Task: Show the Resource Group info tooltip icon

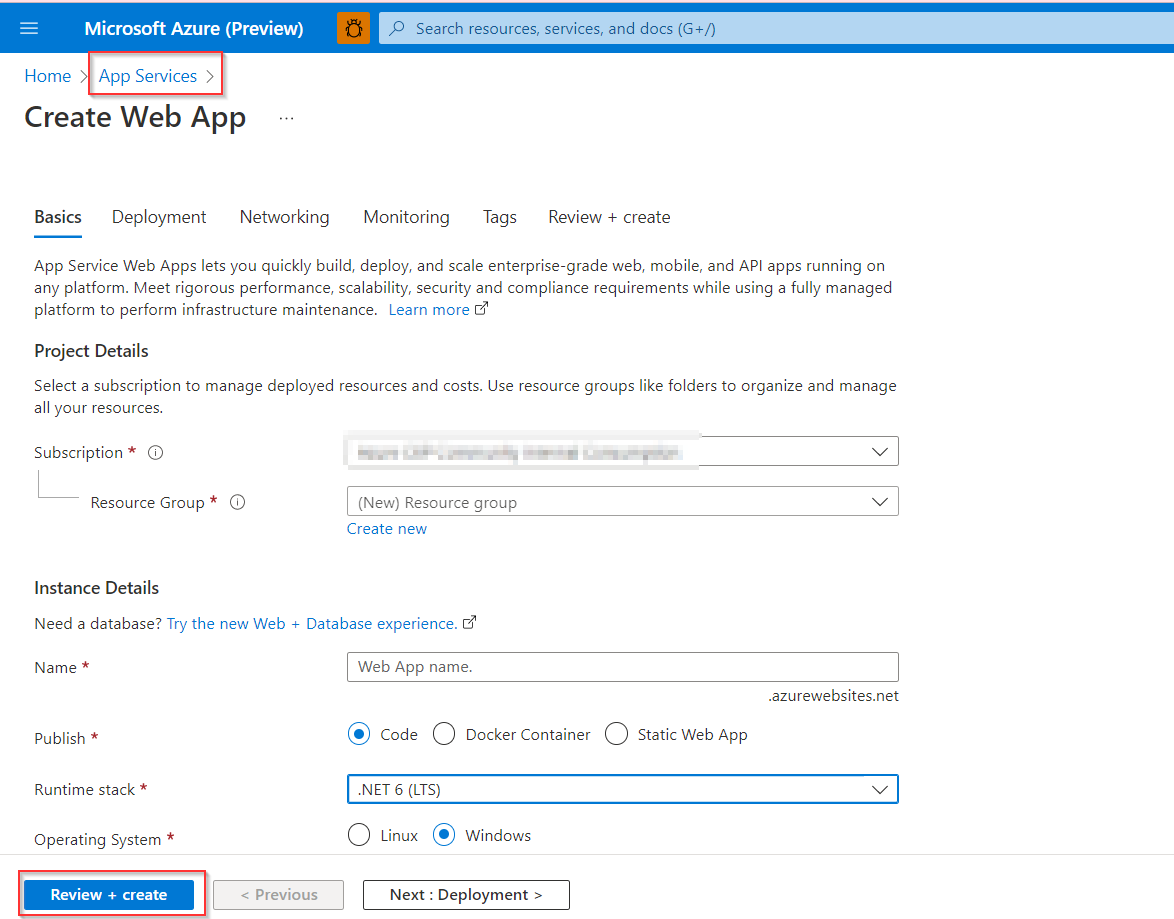Action: (237, 502)
